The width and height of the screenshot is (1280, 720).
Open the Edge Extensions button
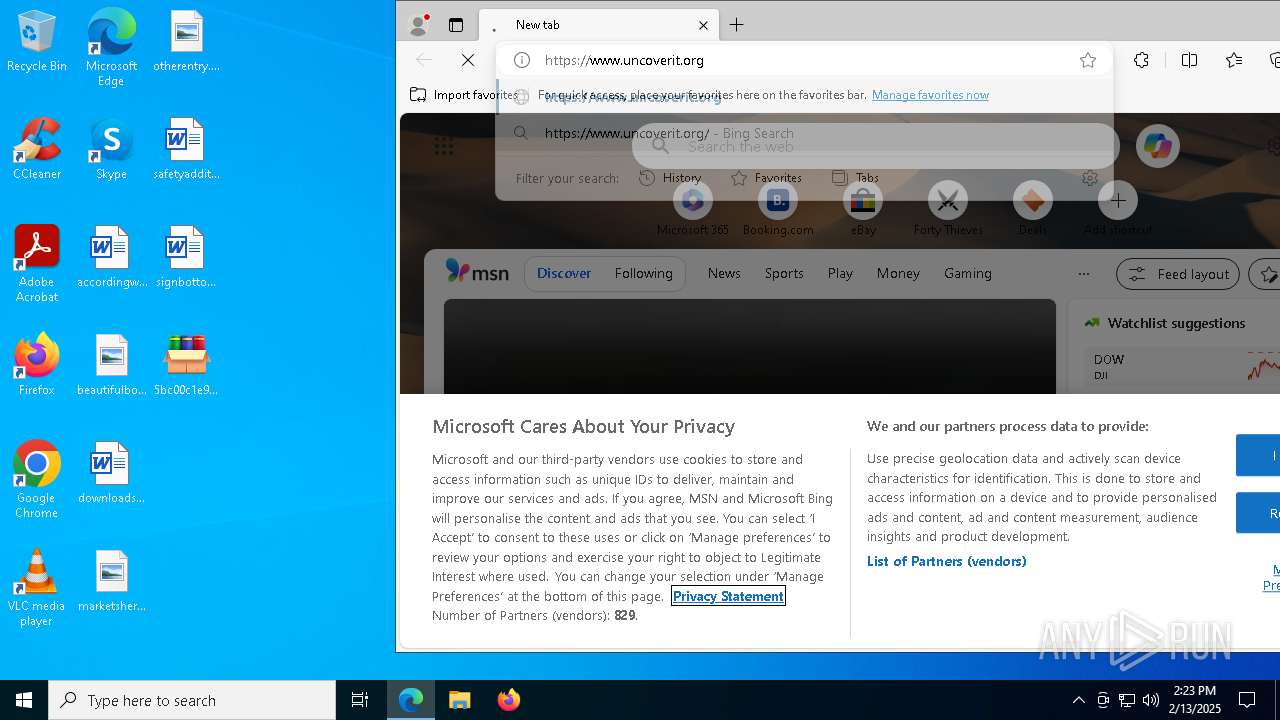[x=1141, y=60]
